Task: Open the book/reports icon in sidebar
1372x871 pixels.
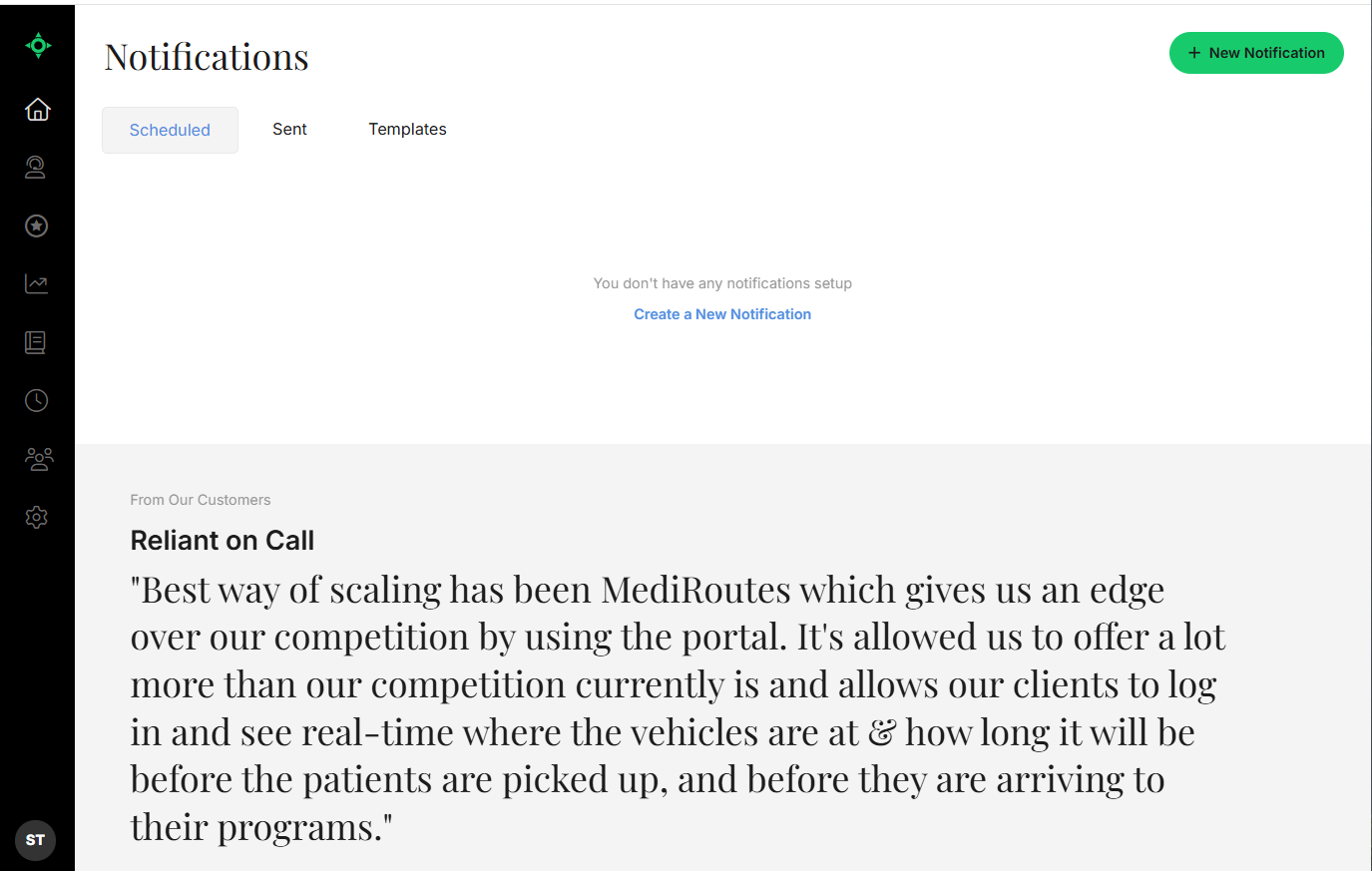Action: (x=36, y=342)
